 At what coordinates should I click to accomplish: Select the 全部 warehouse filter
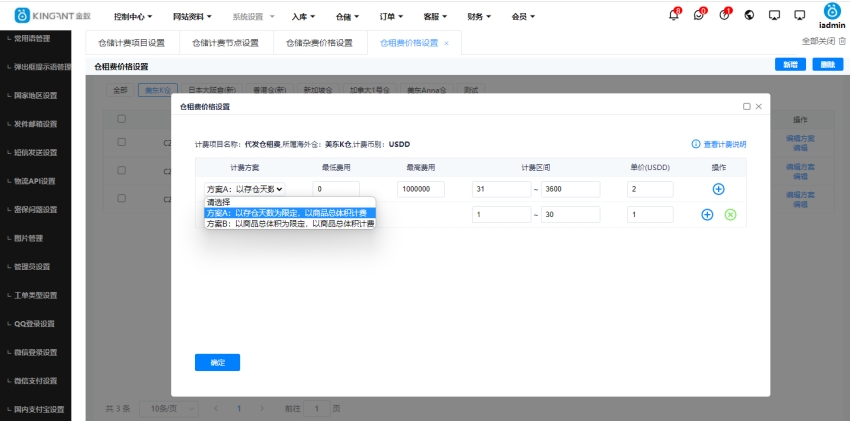[120, 90]
